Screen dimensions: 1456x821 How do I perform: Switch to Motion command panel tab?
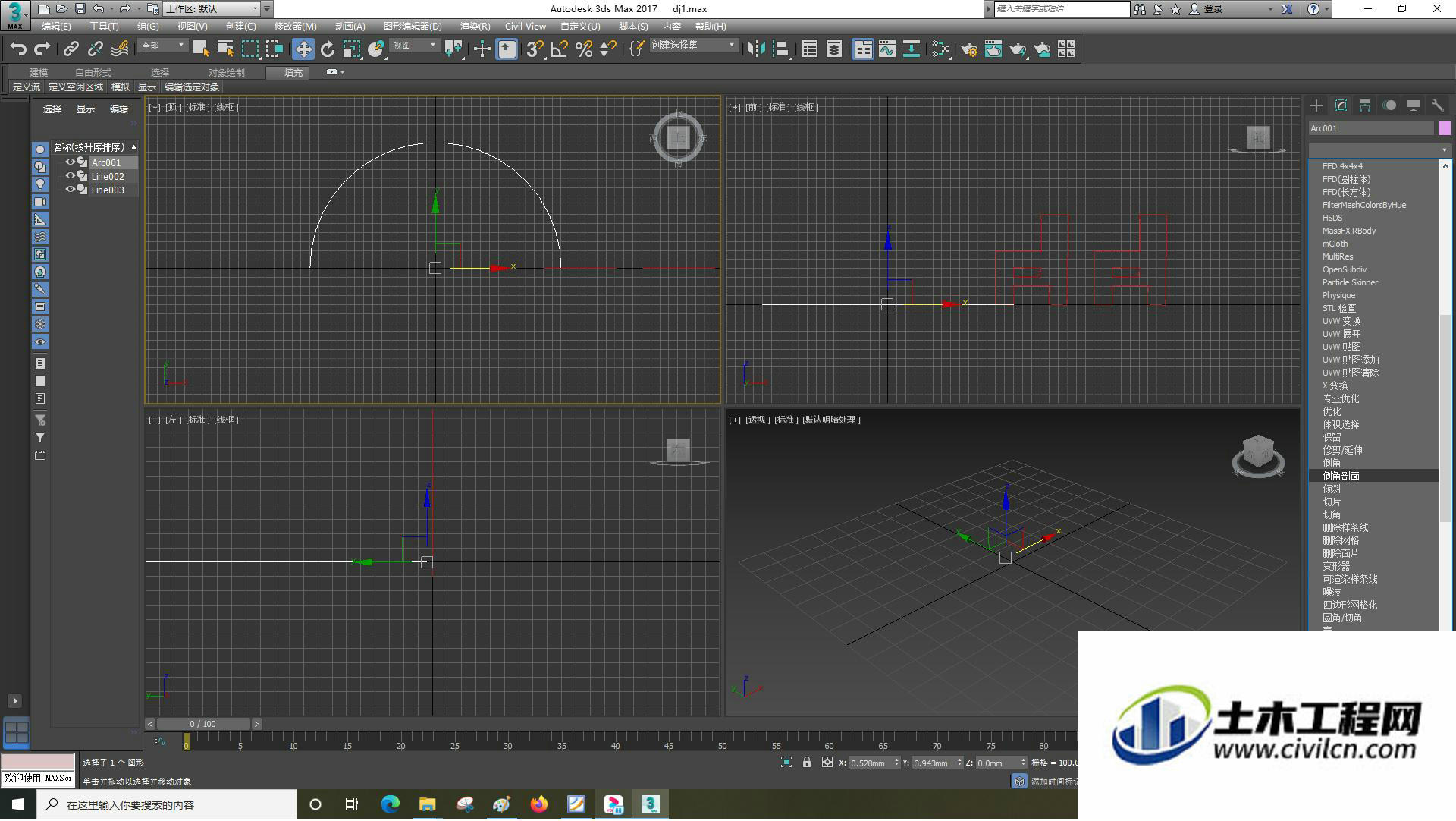pos(1389,105)
